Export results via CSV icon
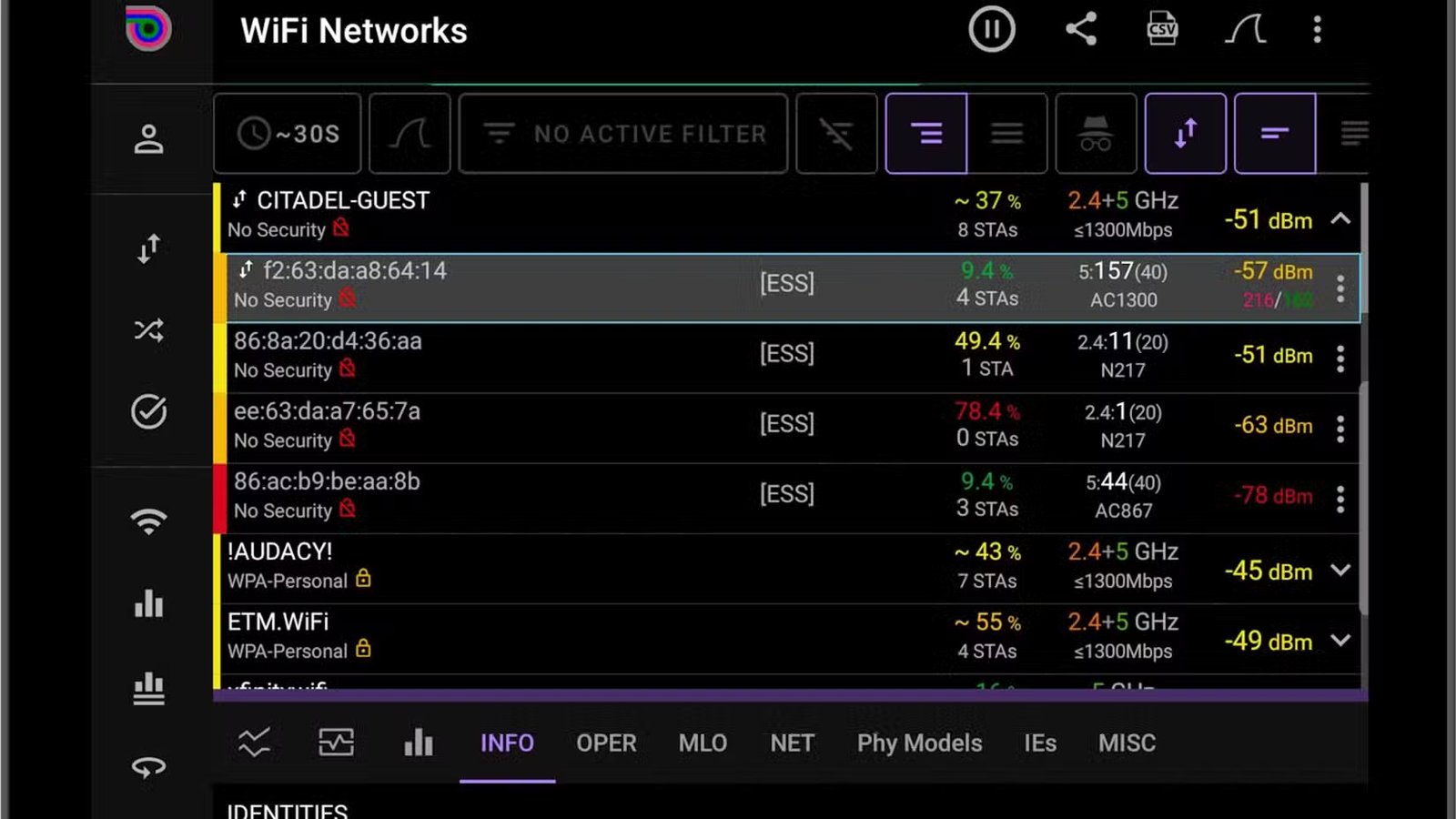1456x819 pixels. (1162, 30)
